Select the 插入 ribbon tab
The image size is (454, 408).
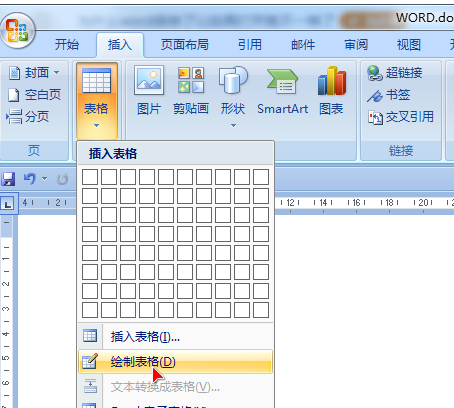tap(120, 45)
